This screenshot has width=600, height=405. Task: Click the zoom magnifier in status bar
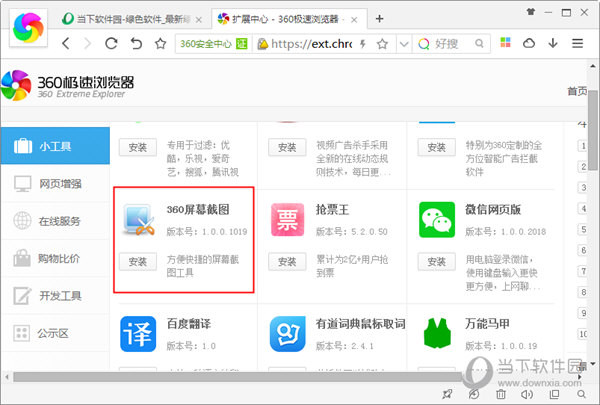pyautogui.click(x=581, y=394)
